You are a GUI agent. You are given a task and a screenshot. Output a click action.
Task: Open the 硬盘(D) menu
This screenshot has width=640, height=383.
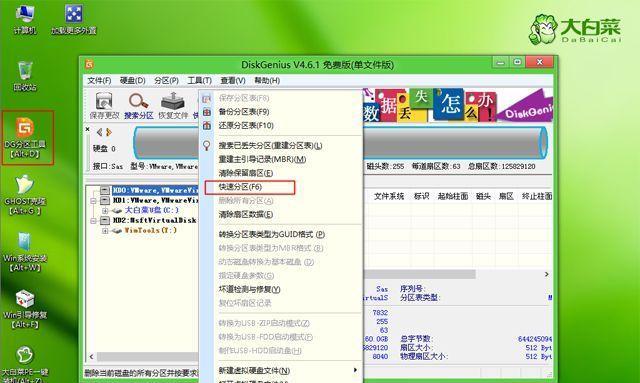pyautogui.click(x=132, y=80)
